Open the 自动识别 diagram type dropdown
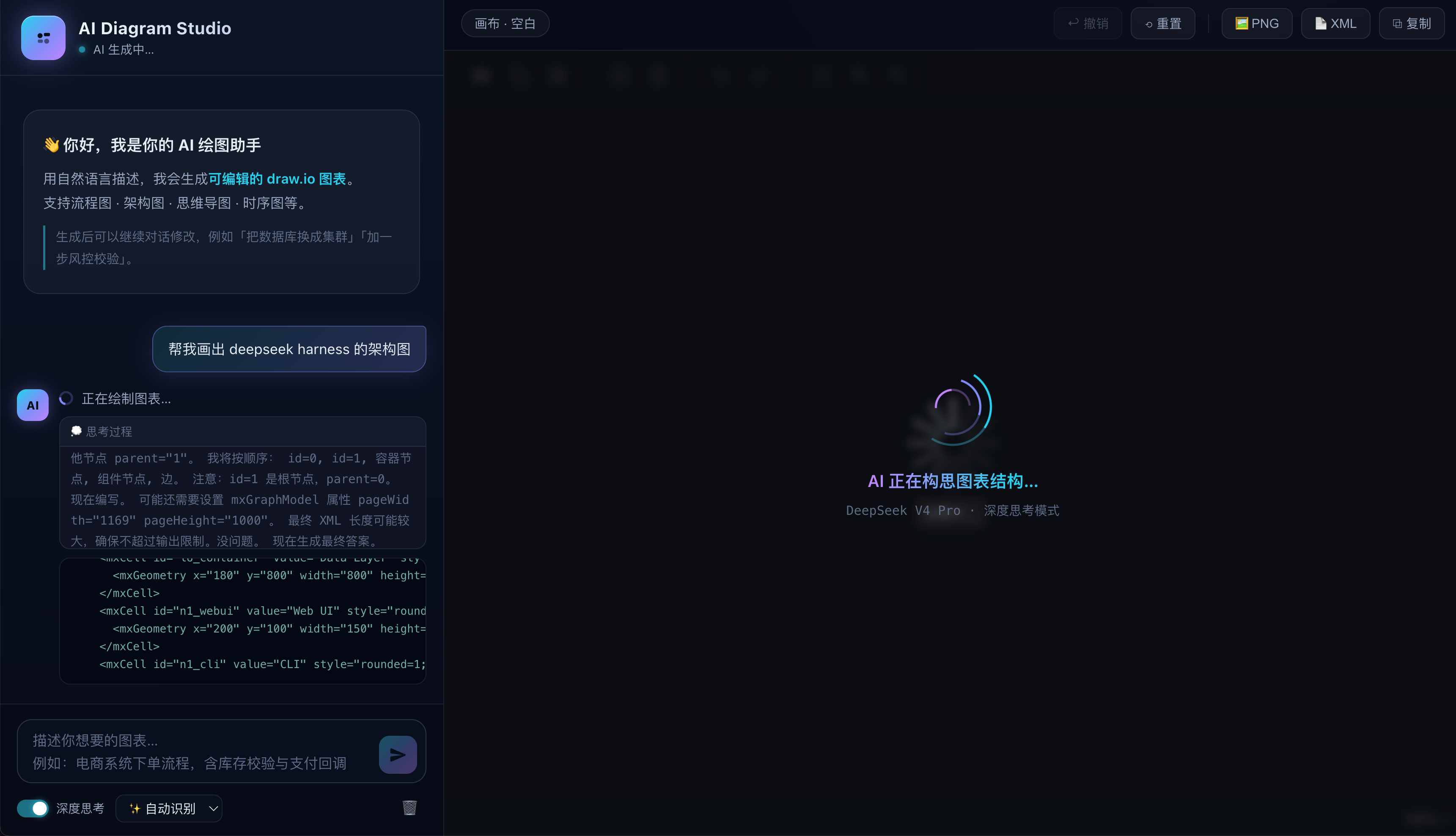This screenshot has width=1456, height=836. click(169, 808)
